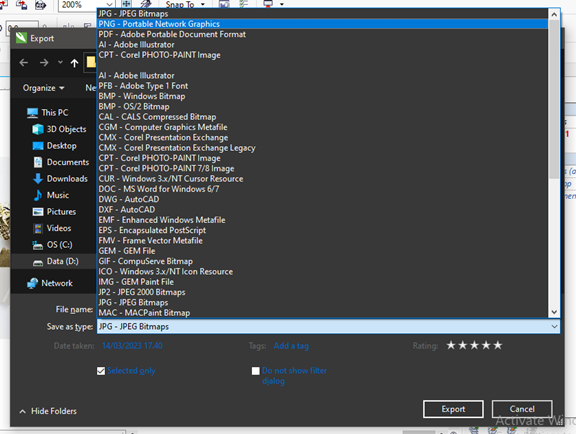Viewport: 576px width, 434px height.
Task: Choose CAL - CALS Compressed Bitmap
Action: [x=323, y=117]
